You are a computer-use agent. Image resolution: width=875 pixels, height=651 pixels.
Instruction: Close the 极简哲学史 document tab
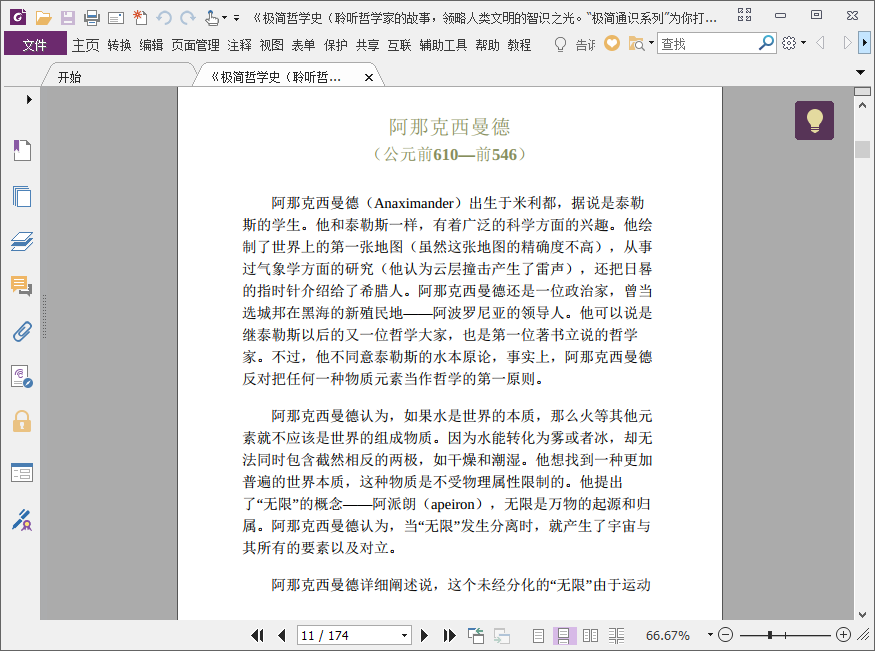369,78
